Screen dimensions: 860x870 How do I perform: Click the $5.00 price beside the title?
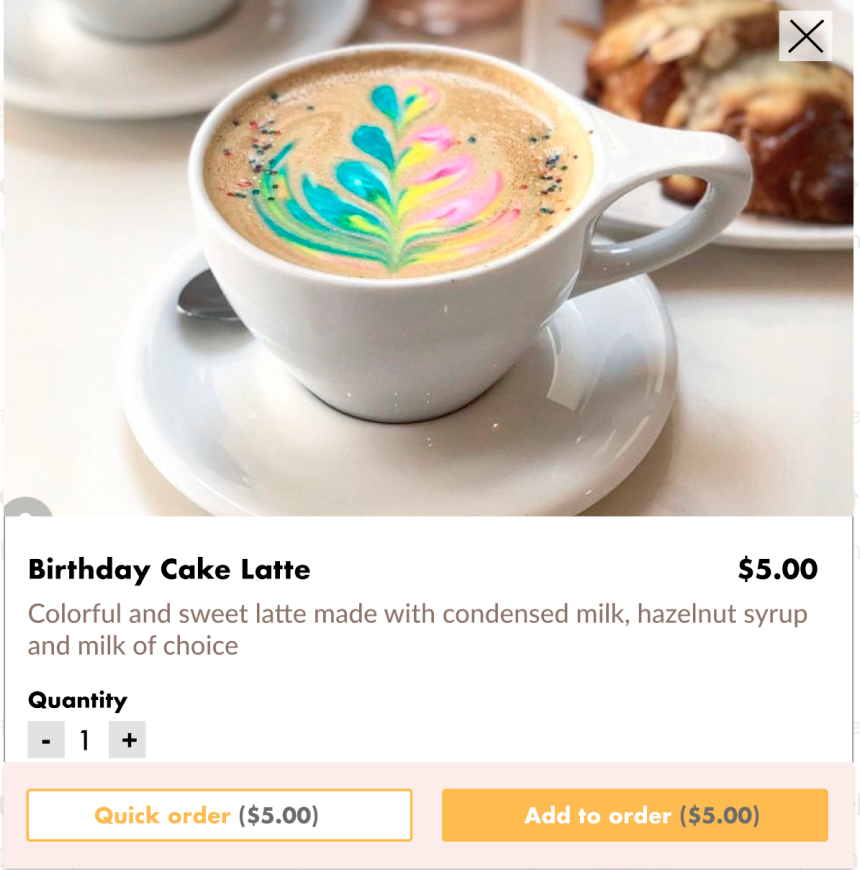[x=777, y=570]
